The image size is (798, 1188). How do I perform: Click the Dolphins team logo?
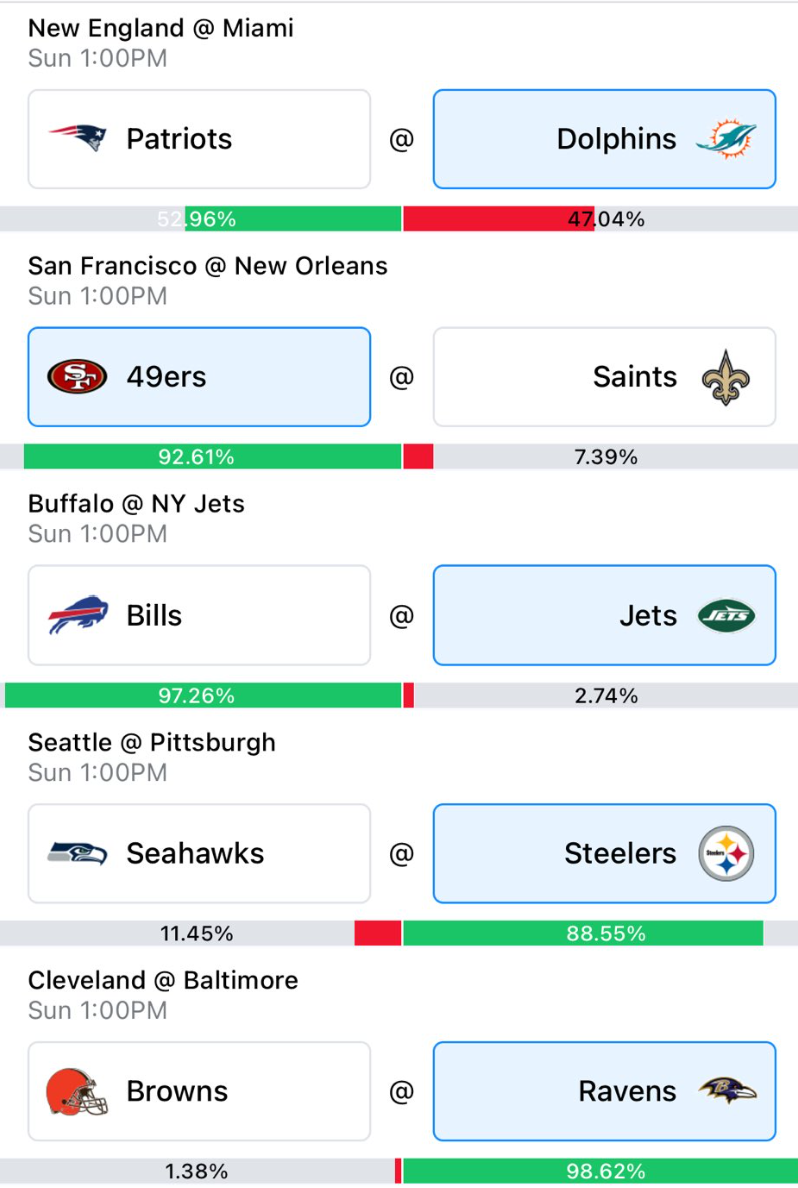pyautogui.click(x=726, y=139)
